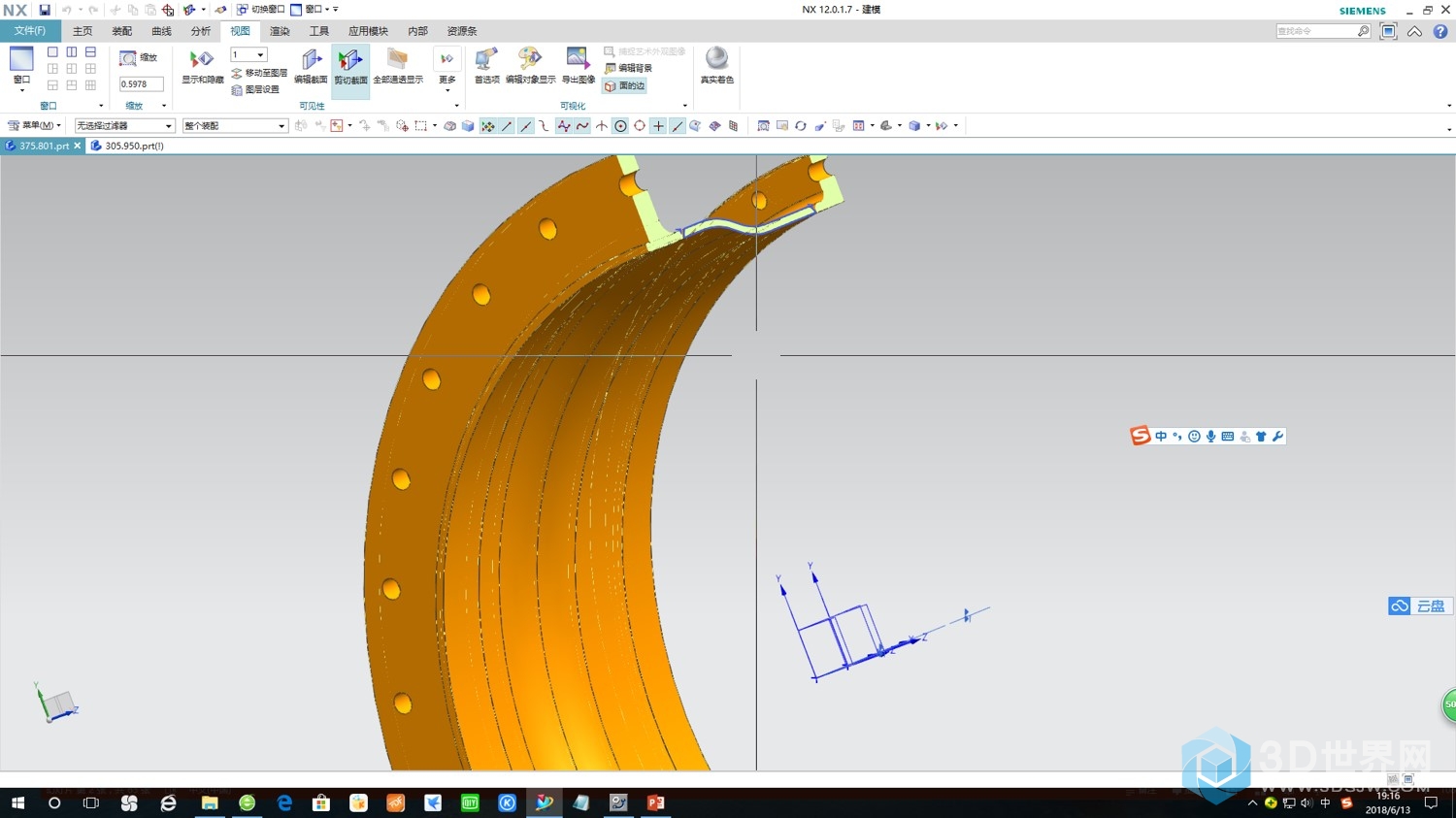Click the Rotate view icon
The height and width of the screenshot is (818, 1456).
[801, 126]
